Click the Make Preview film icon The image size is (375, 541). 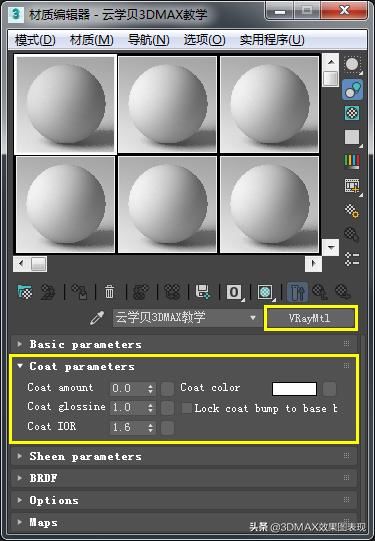tap(352, 185)
